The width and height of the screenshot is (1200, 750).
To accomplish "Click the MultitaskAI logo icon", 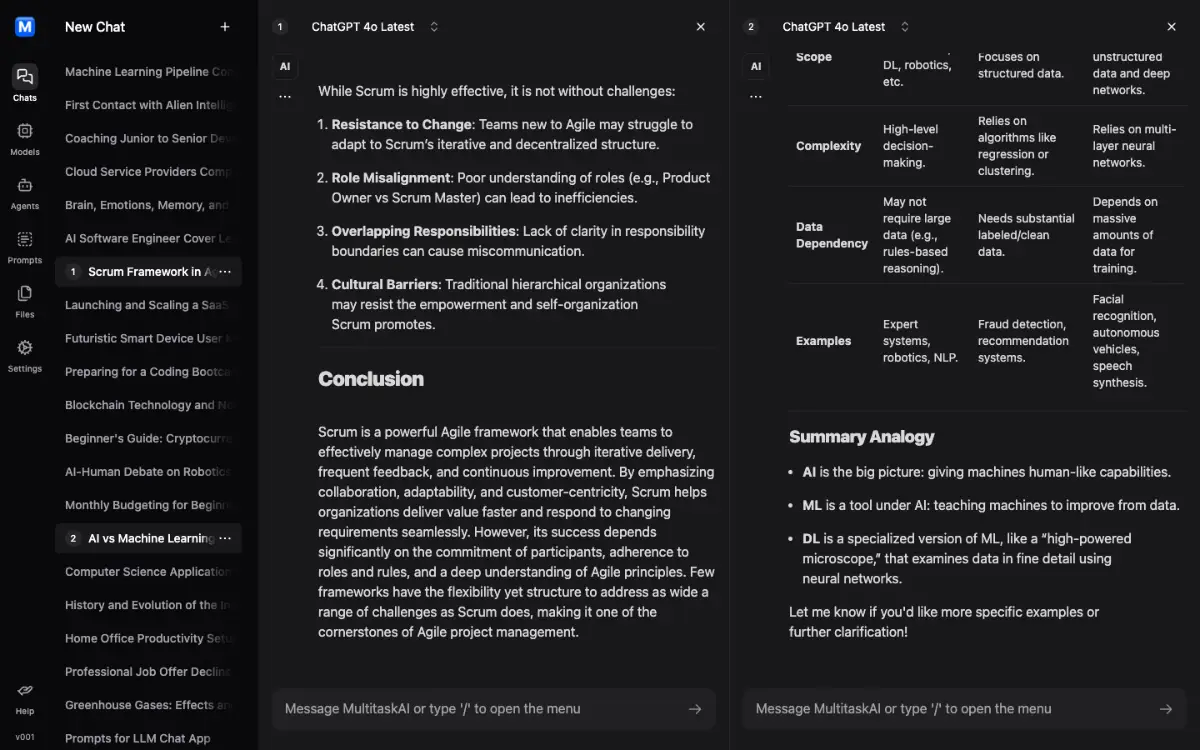I will 25,27.
